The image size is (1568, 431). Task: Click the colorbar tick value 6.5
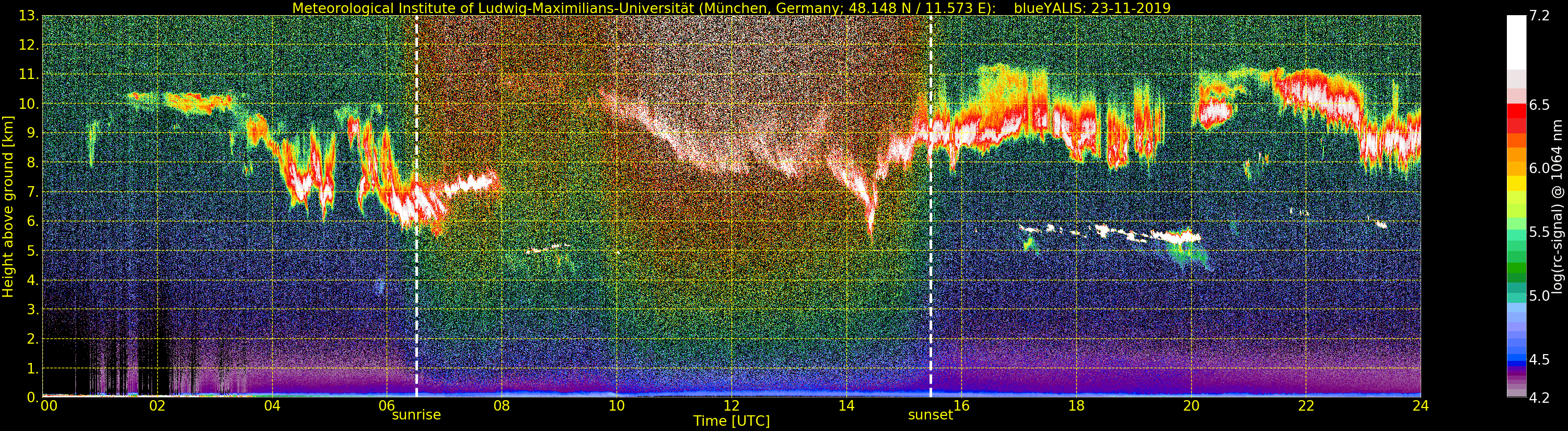pos(1540,106)
